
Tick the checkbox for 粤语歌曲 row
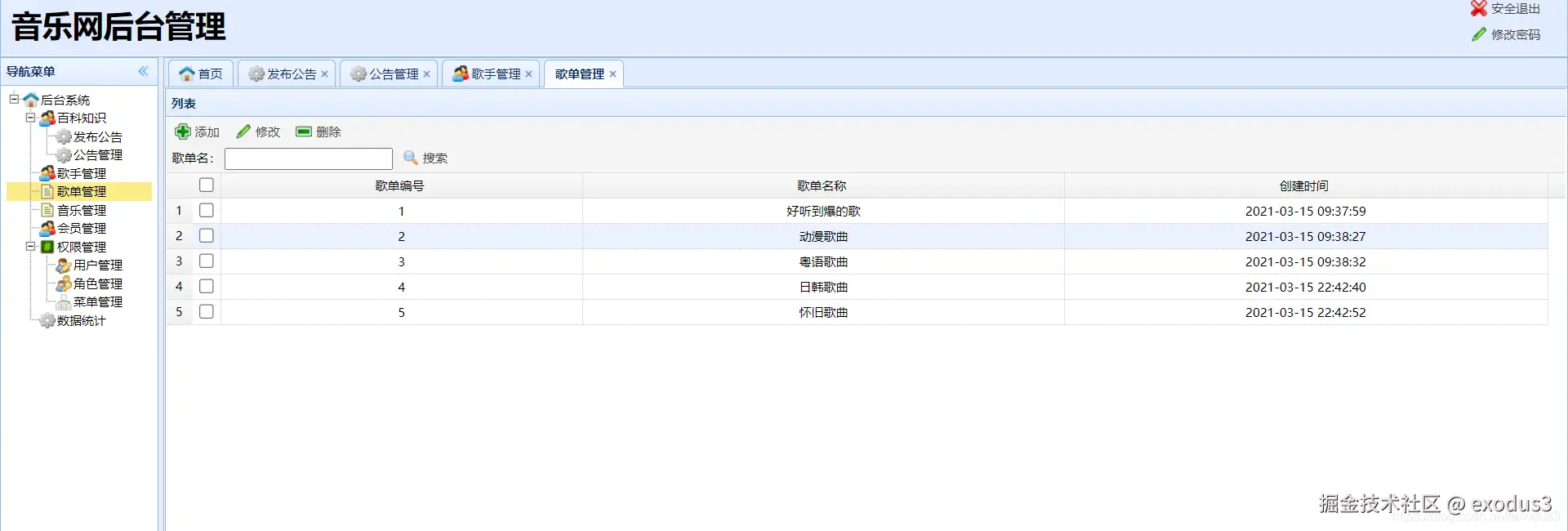pyautogui.click(x=207, y=261)
